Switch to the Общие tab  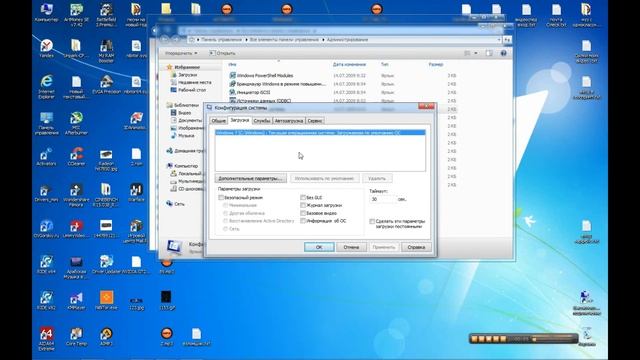[x=218, y=121]
